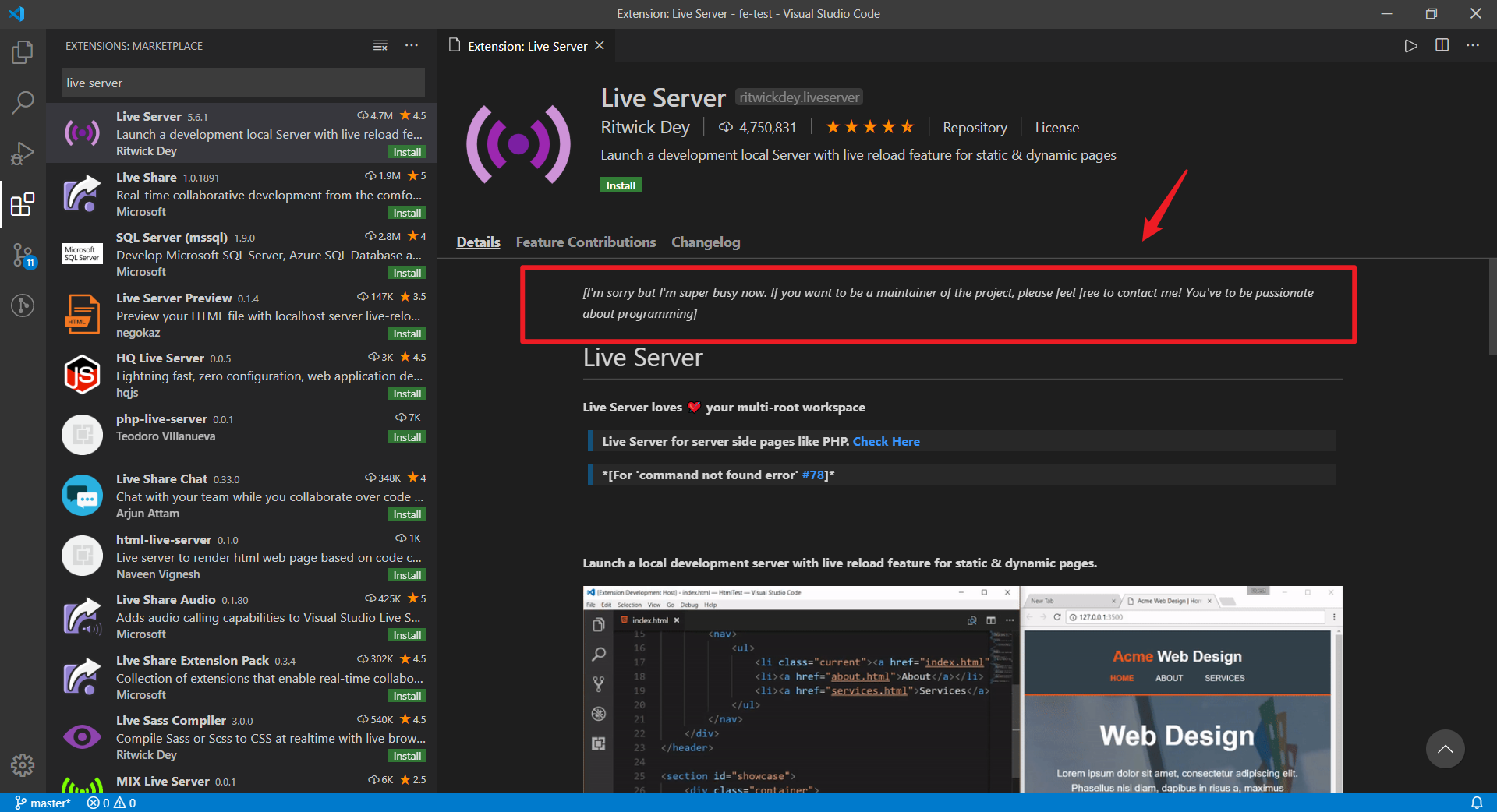Image resolution: width=1497 pixels, height=812 pixels.
Task: Click the live server search input field
Action: click(x=242, y=82)
